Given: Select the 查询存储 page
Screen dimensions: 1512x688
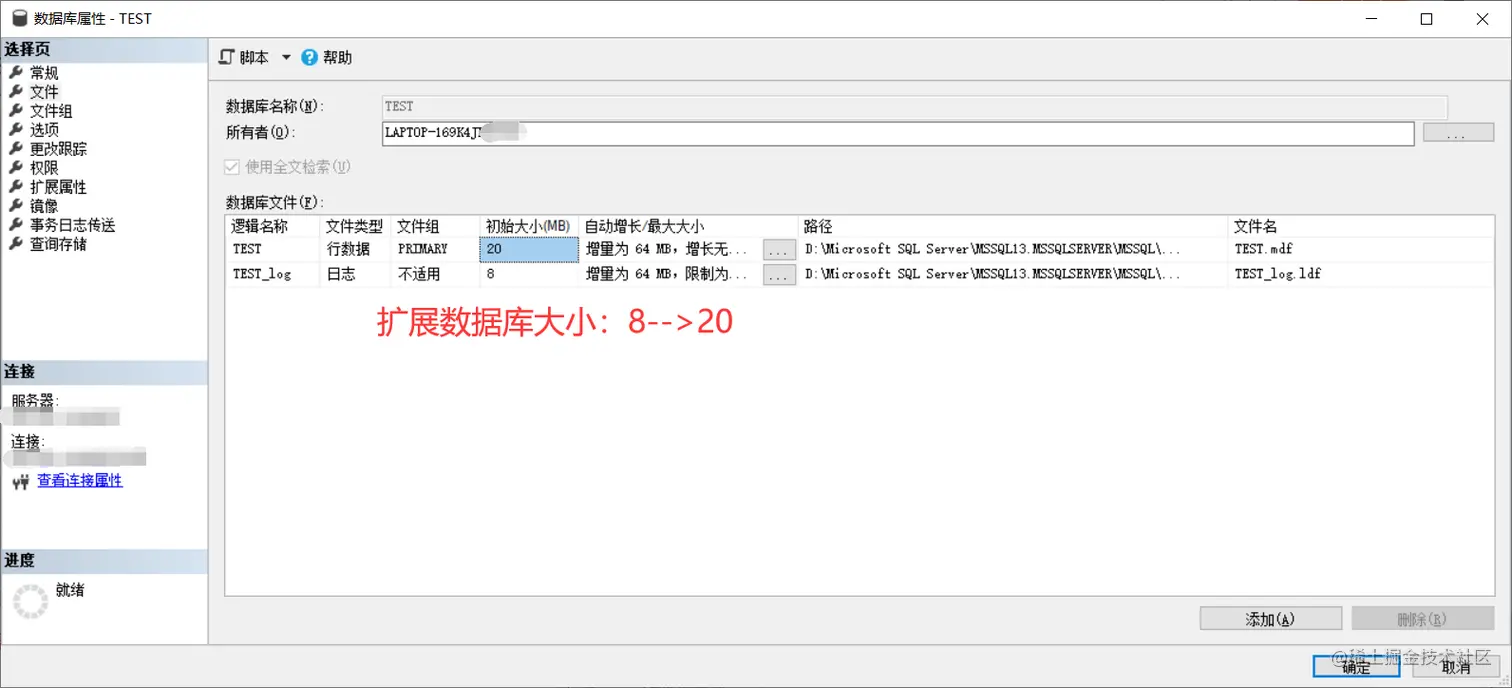Looking at the screenshot, I should click(59, 243).
